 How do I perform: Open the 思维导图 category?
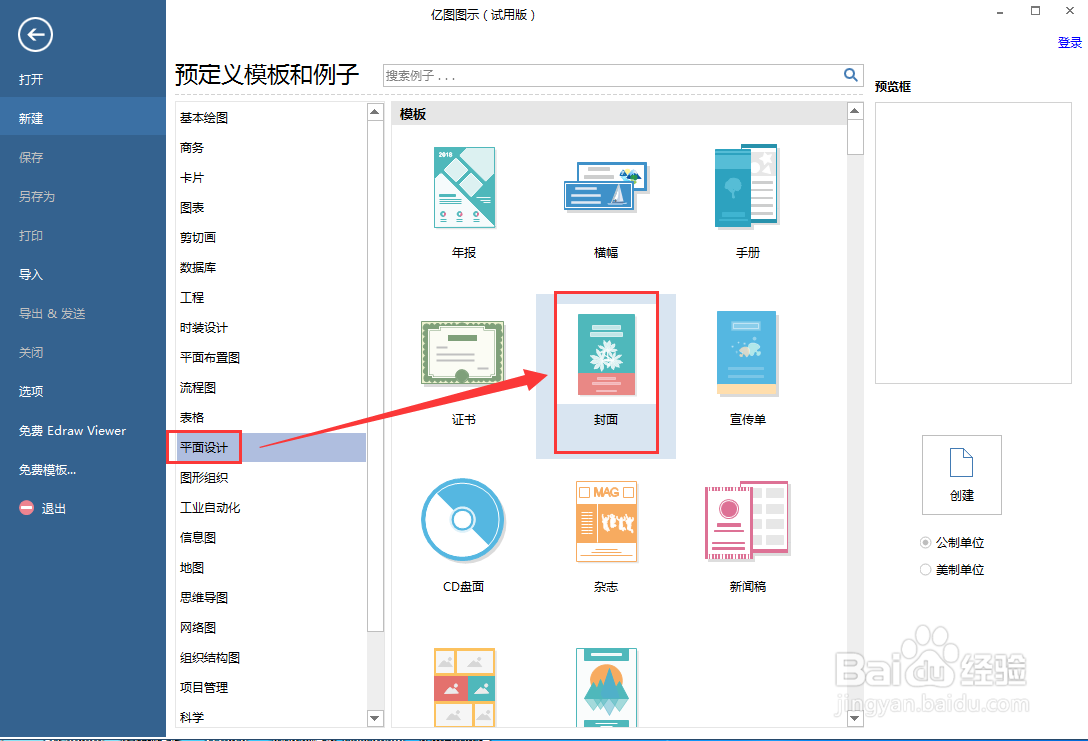(205, 597)
